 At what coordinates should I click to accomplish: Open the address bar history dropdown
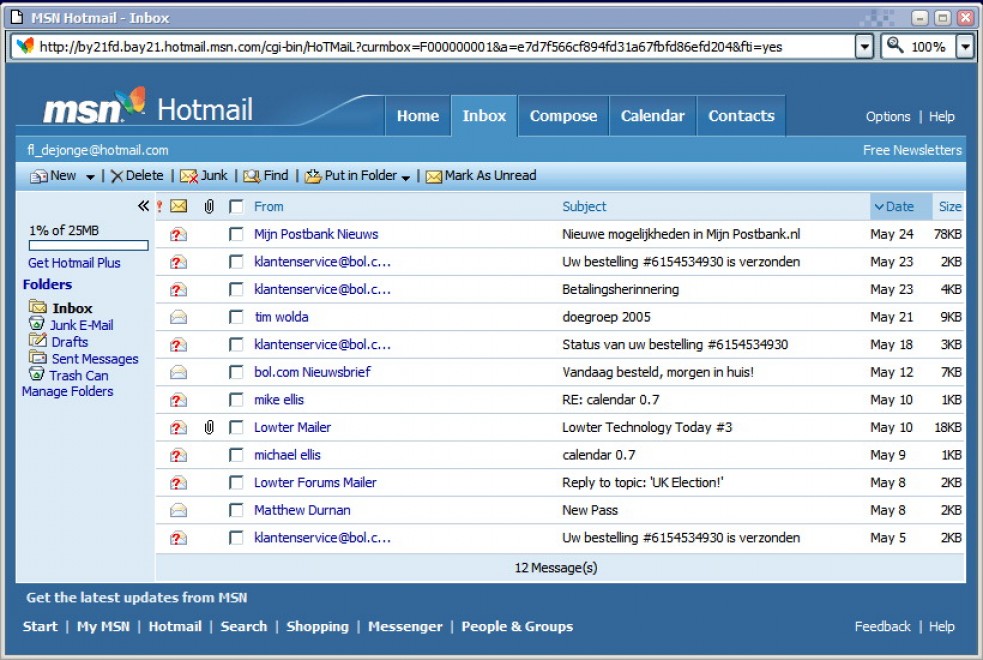click(x=864, y=46)
